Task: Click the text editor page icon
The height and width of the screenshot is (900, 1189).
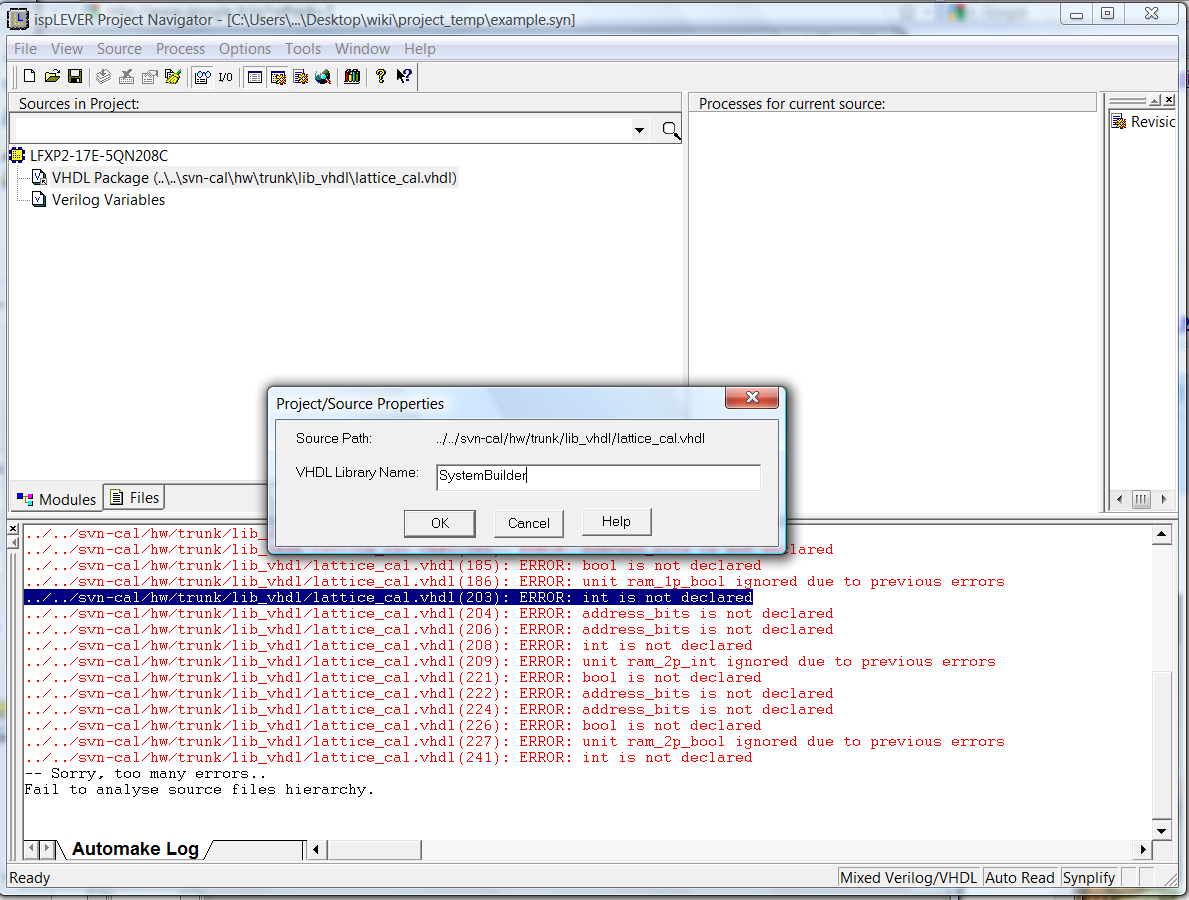Action: click(x=300, y=77)
